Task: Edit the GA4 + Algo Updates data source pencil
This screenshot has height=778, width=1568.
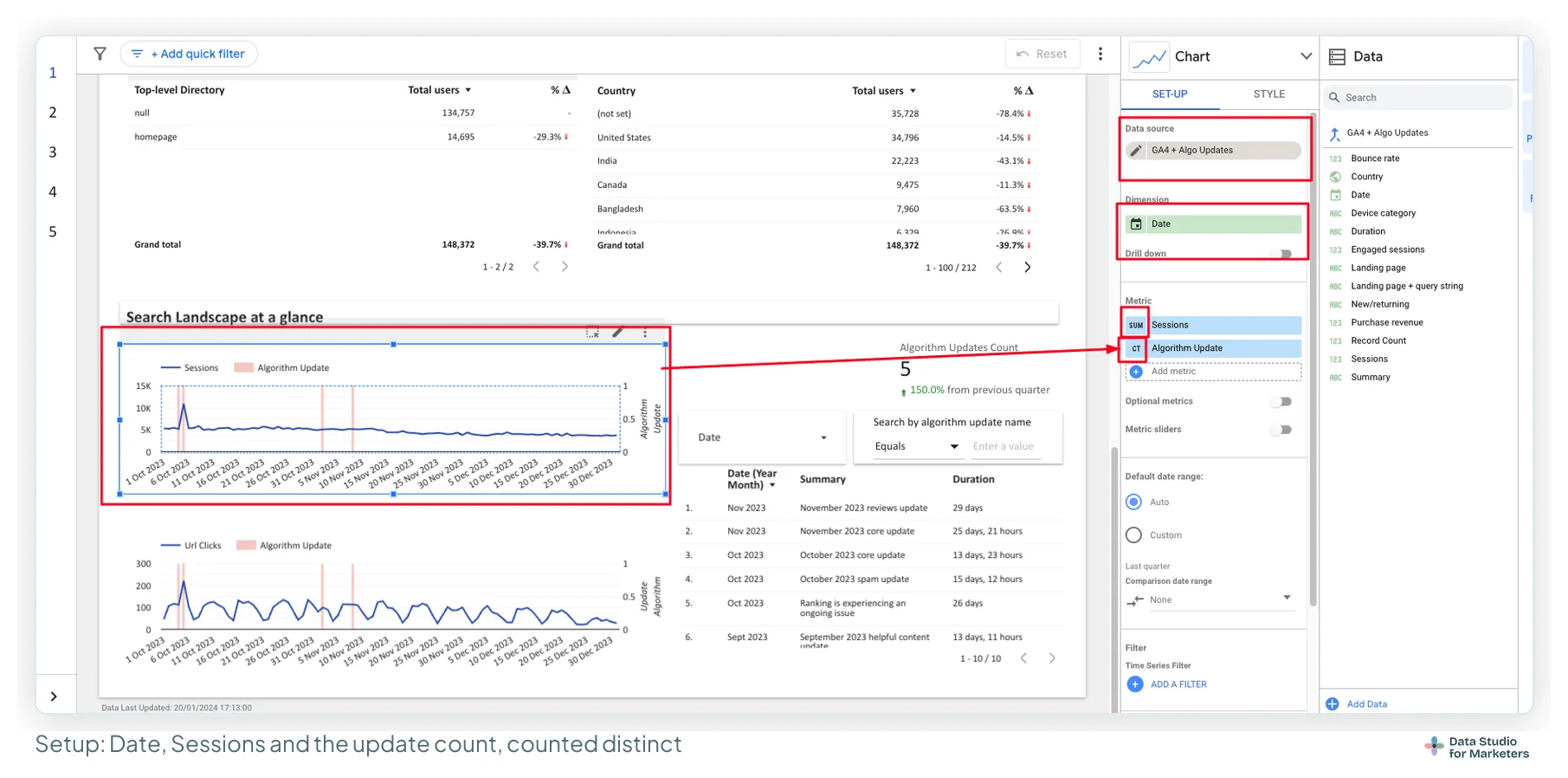Action: click(x=1136, y=151)
